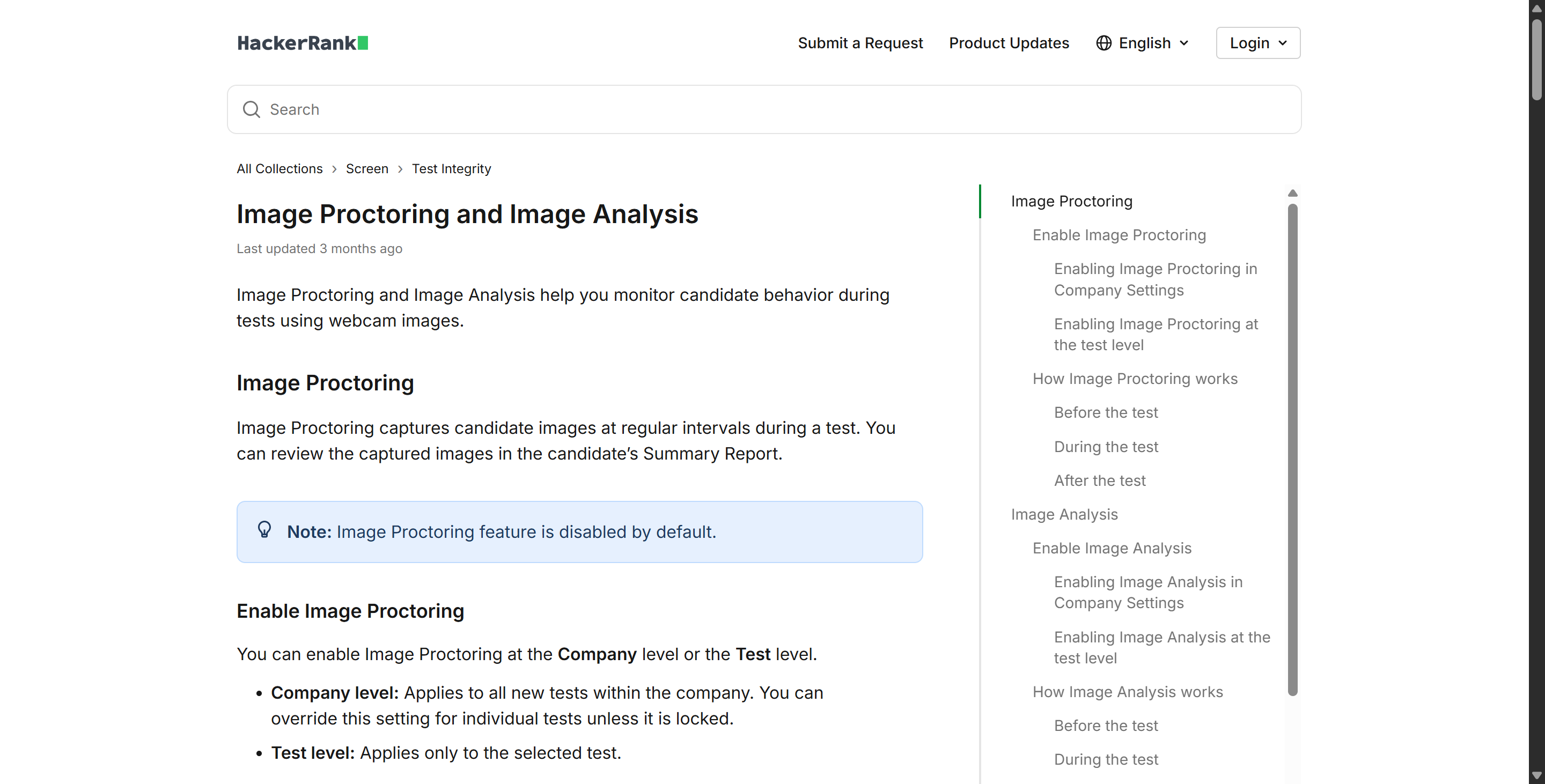This screenshot has height=784, width=1545.
Task: Jump to Enable Image Analysis in contents
Action: [x=1112, y=548]
